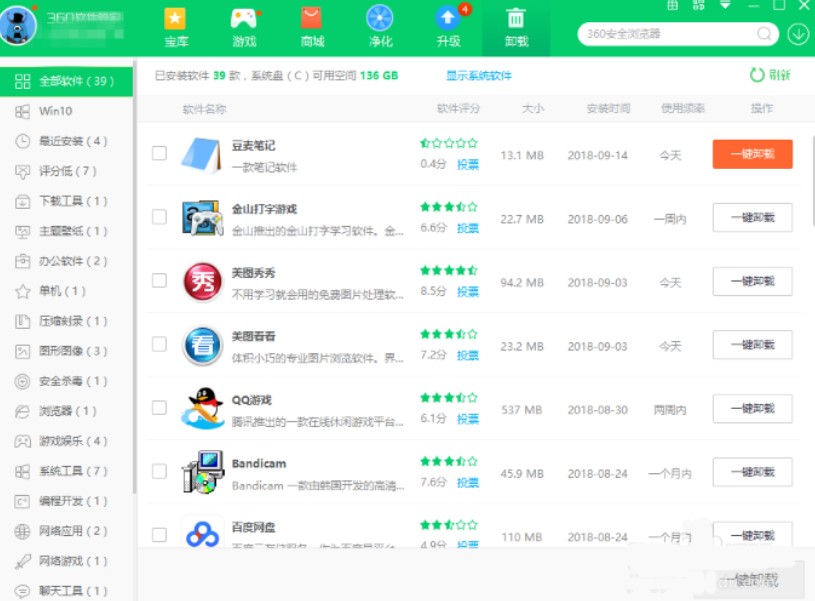The height and width of the screenshot is (601, 815).
Task: Click orange 一键卸载 button for 豆麦笔记
Action: pyautogui.click(x=752, y=154)
